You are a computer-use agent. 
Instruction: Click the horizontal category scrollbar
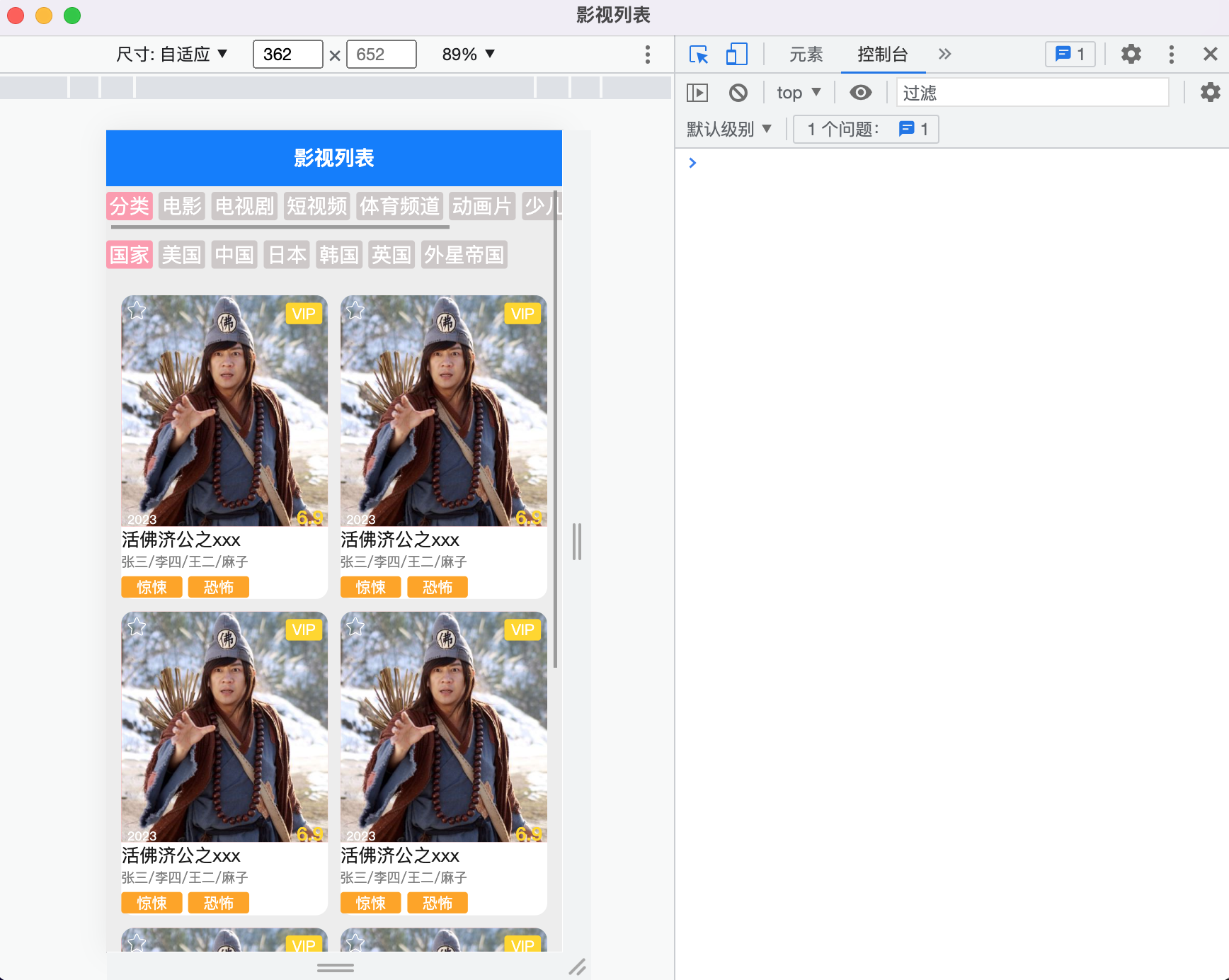(280, 227)
